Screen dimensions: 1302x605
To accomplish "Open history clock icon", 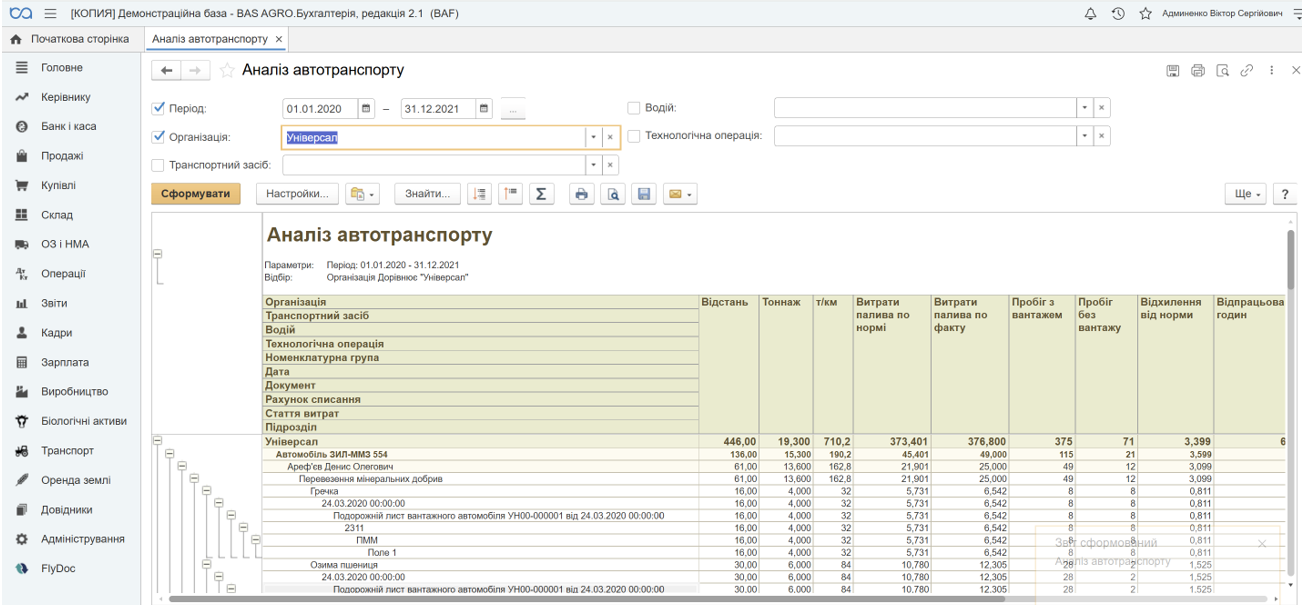I will tap(1119, 13).
